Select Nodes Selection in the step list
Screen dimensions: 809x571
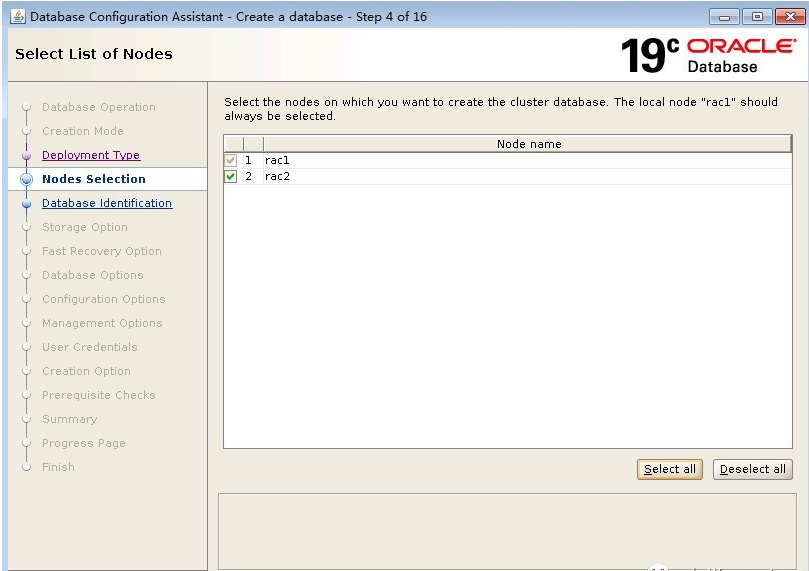point(94,179)
